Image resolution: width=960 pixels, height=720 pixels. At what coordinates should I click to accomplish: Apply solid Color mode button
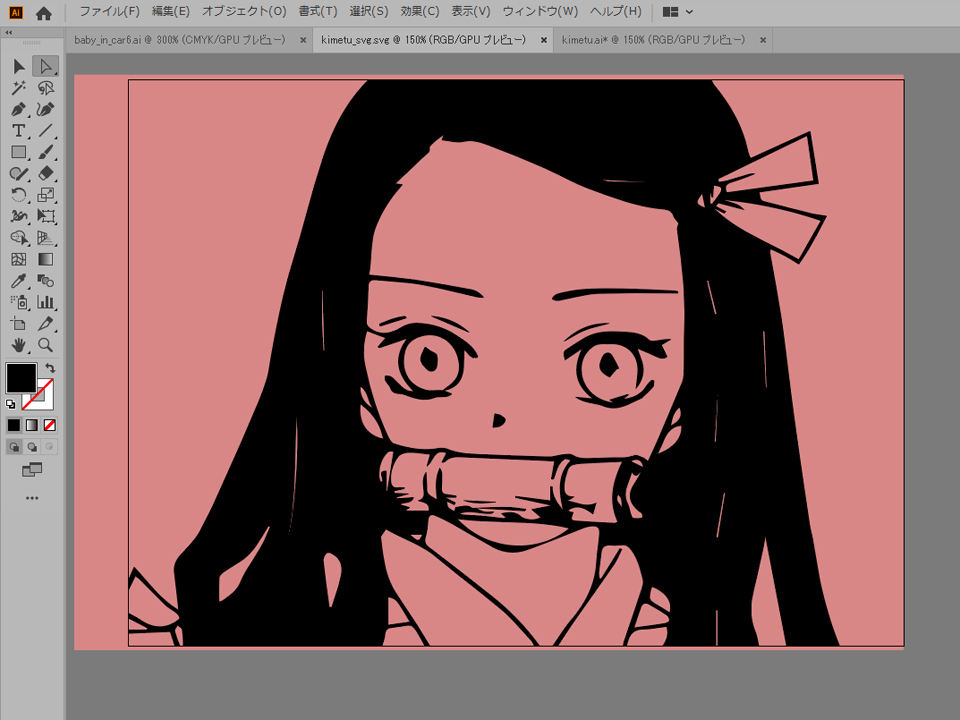13,425
